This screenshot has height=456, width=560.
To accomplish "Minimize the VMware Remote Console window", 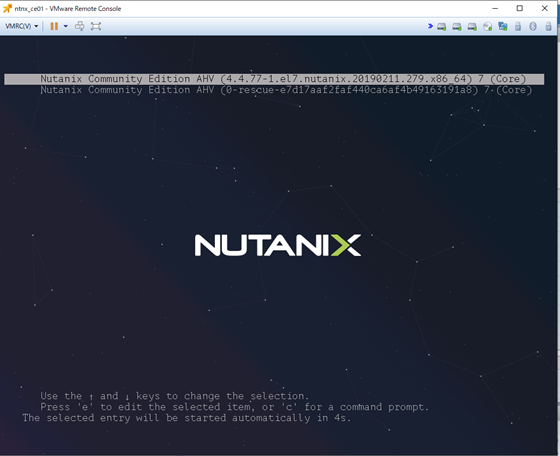I will [495, 9].
